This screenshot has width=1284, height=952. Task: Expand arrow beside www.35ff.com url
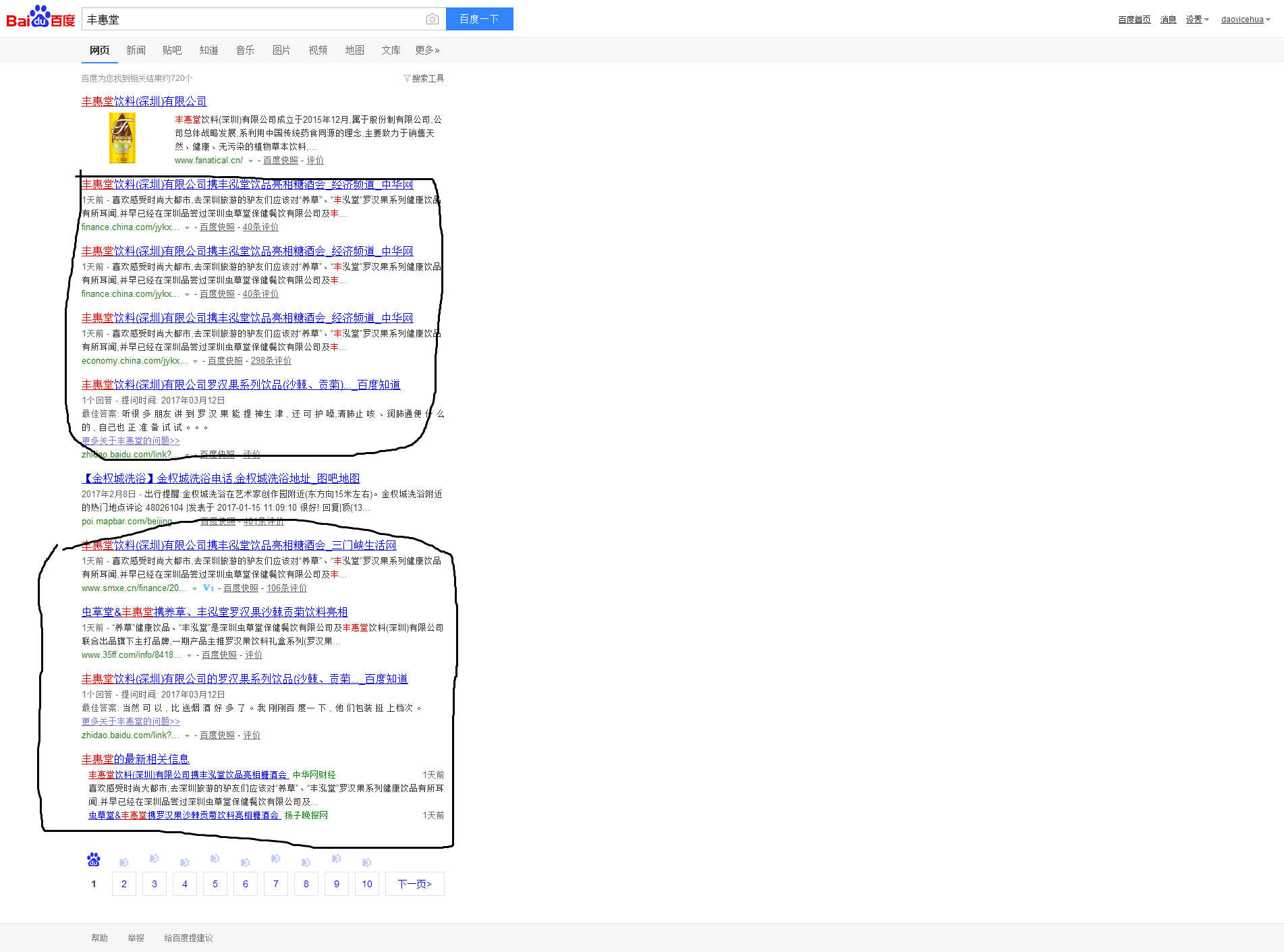coord(189,655)
